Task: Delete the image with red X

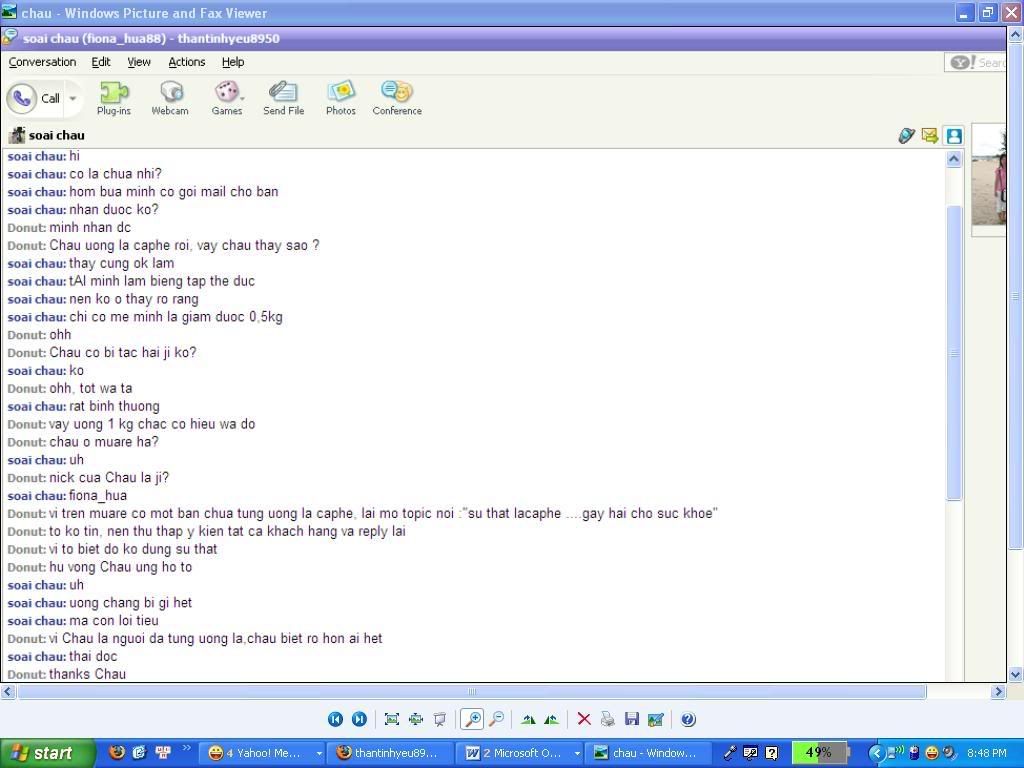Action: (x=584, y=719)
